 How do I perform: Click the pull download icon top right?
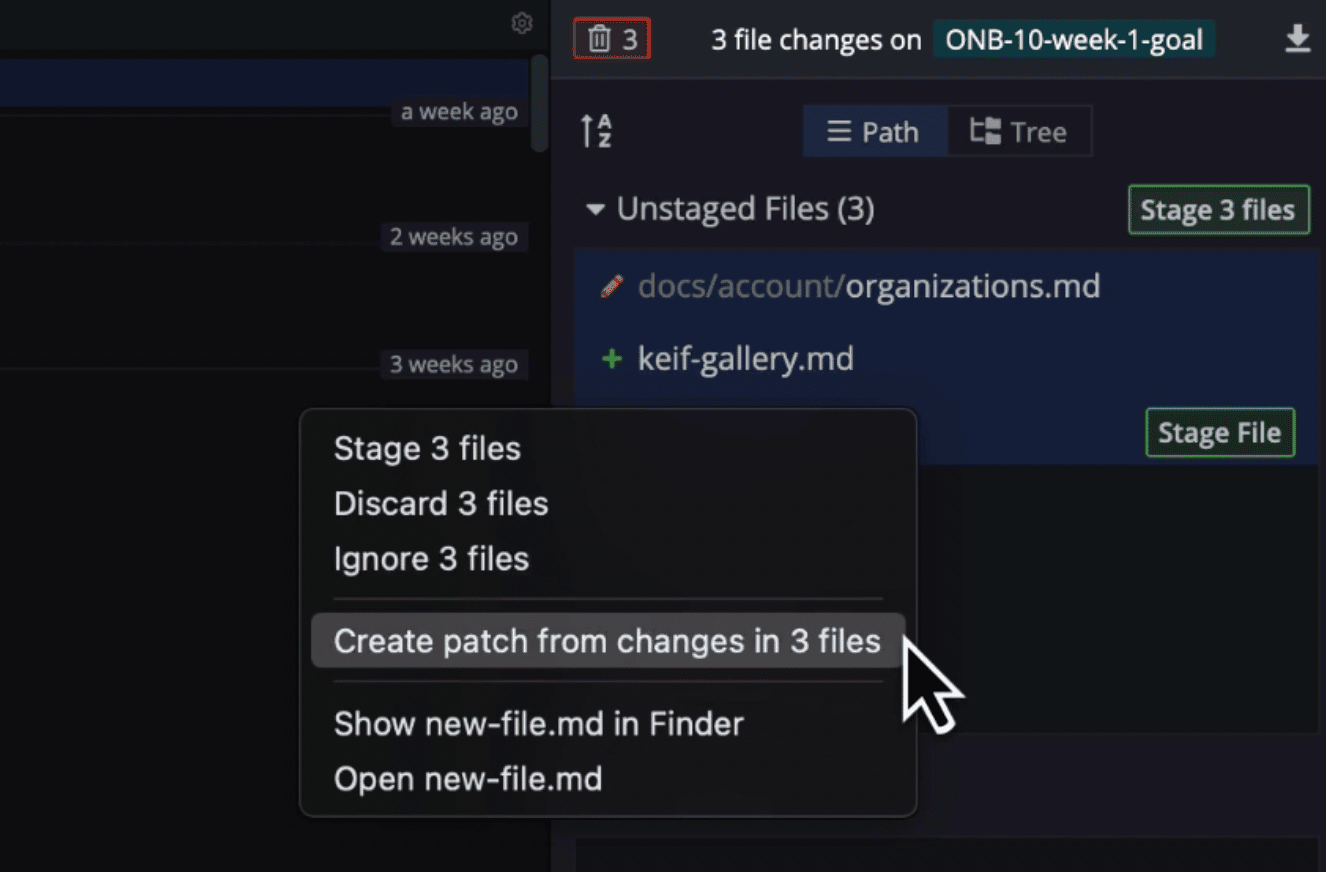1297,38
